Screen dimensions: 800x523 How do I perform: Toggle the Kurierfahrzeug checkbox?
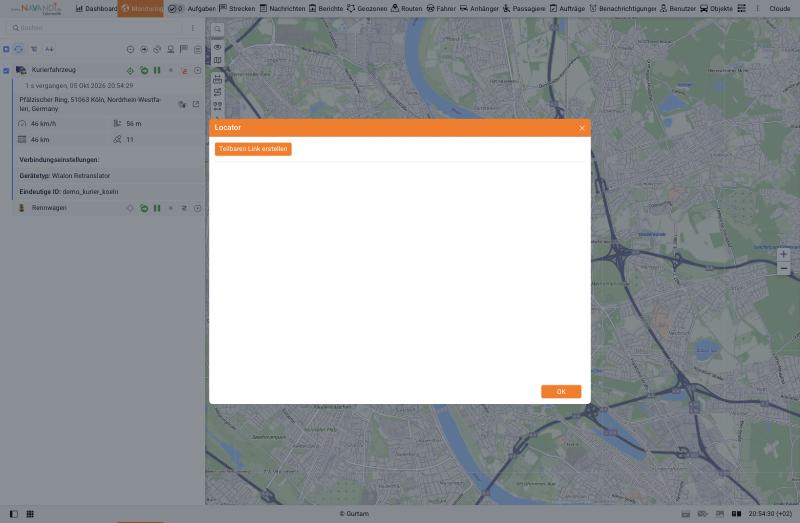[x=6, y=70]
